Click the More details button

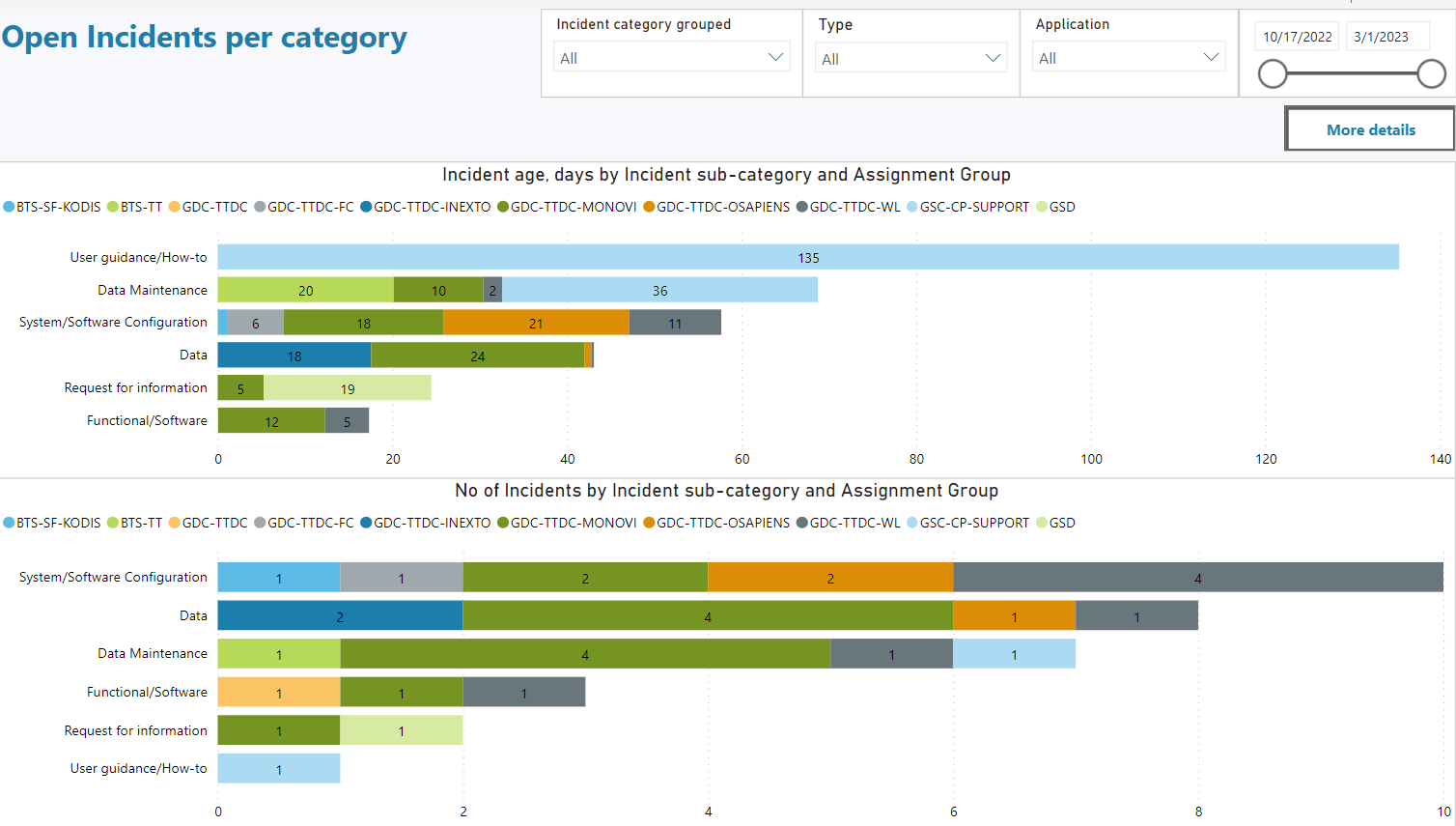click(x=1370, y=129)
